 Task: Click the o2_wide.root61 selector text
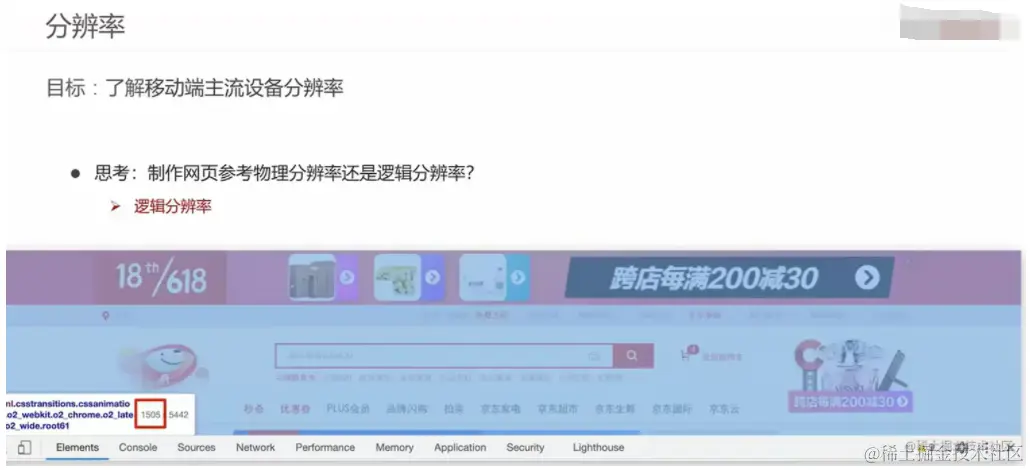37,426
